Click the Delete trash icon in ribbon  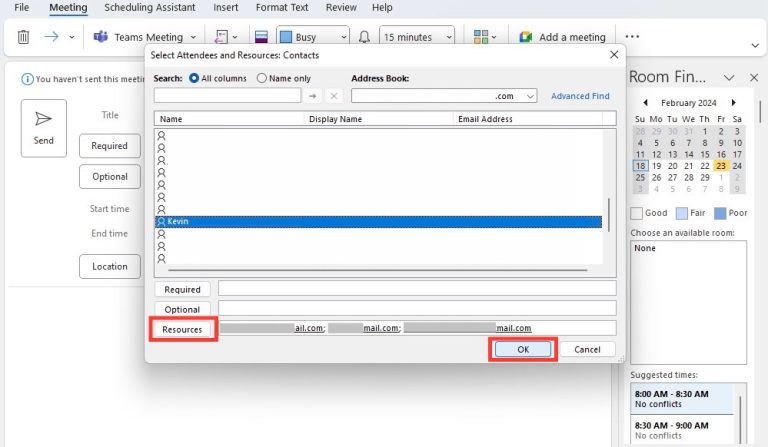23,37
